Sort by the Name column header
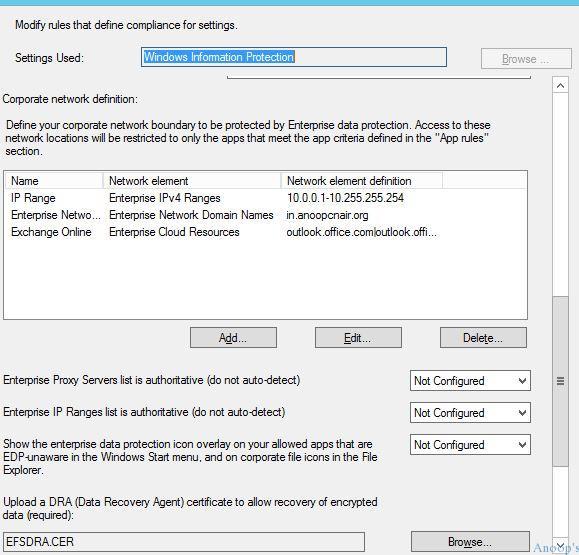Image resolution: width=579 pixels, height=555 pixels. click(x=54, y=181)
